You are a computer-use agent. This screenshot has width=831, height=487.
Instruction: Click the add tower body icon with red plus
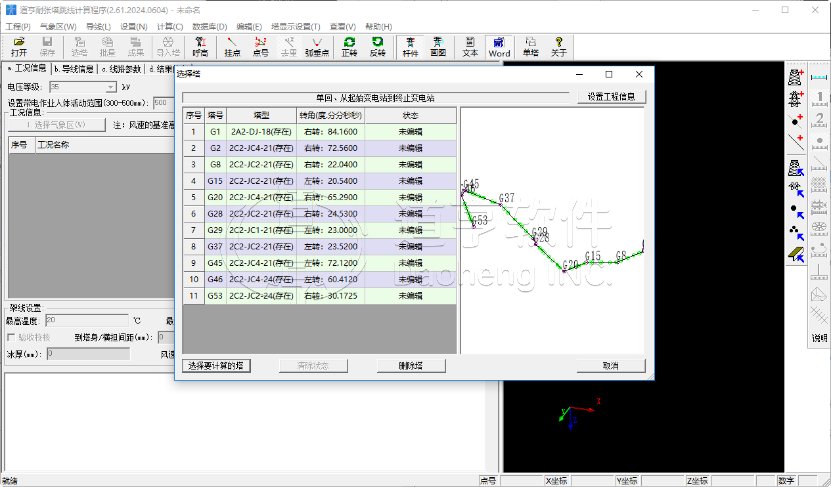(x=795, y=77)
